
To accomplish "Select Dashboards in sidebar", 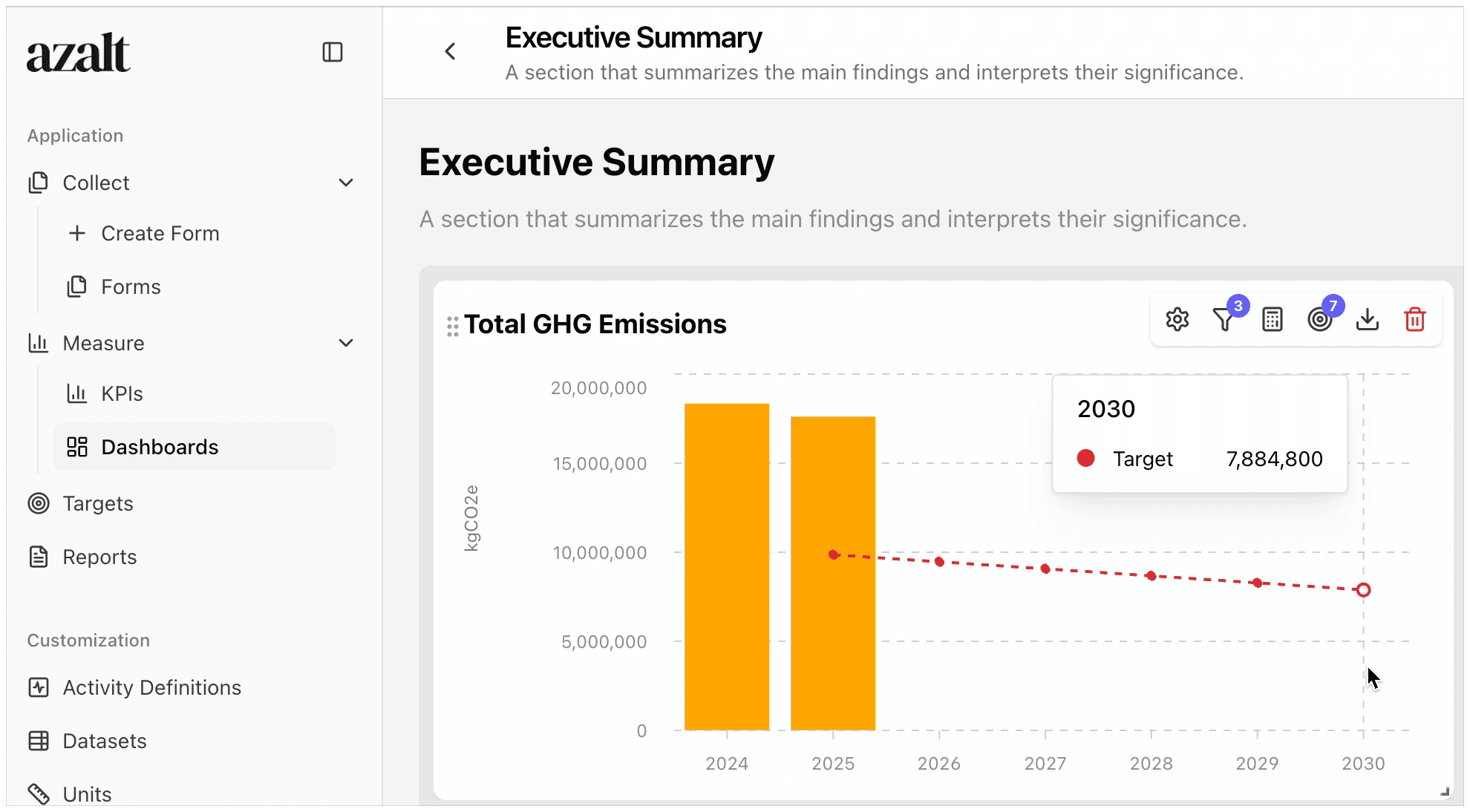I will (160, 447).
